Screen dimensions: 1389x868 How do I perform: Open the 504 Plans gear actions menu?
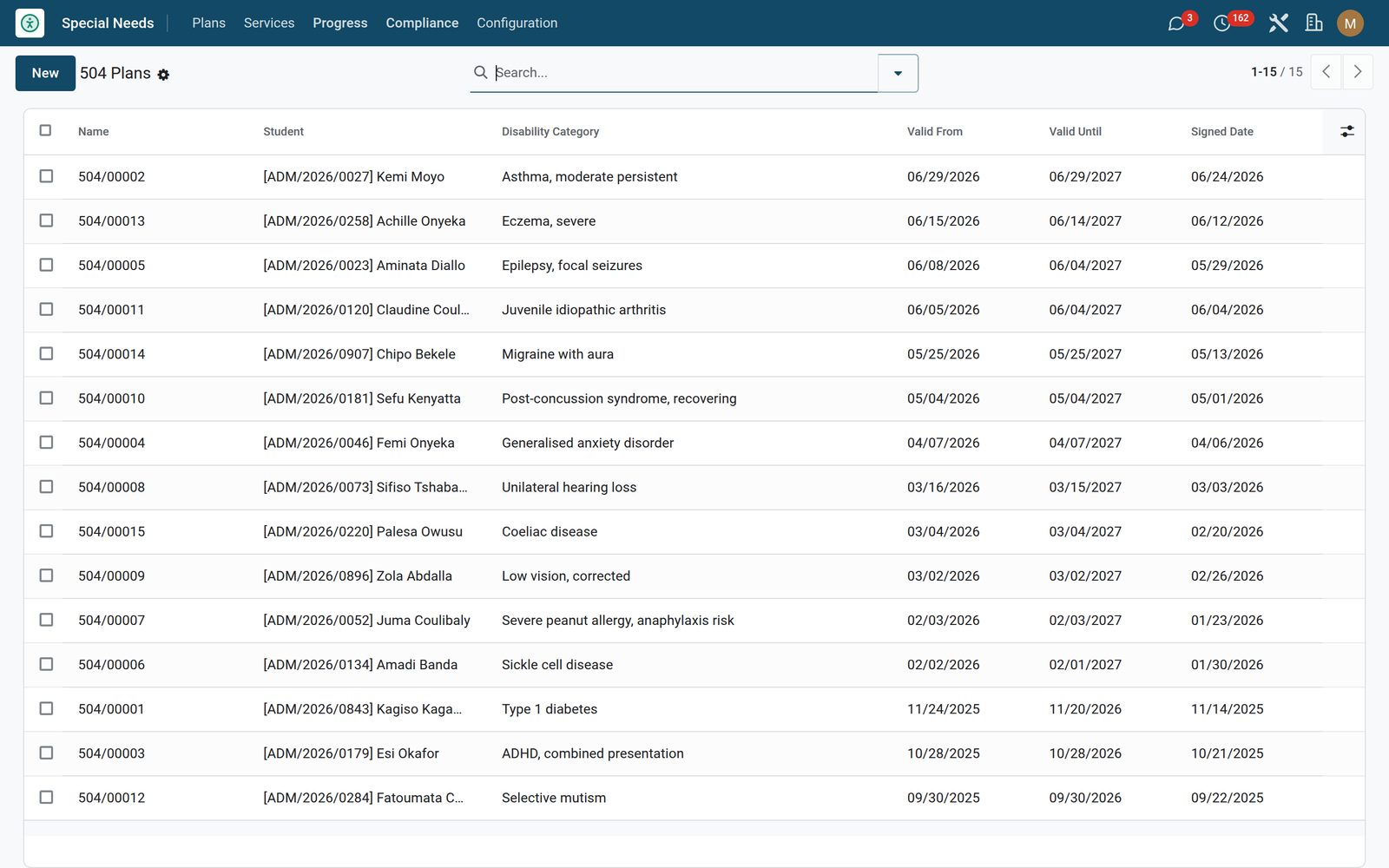163,75
